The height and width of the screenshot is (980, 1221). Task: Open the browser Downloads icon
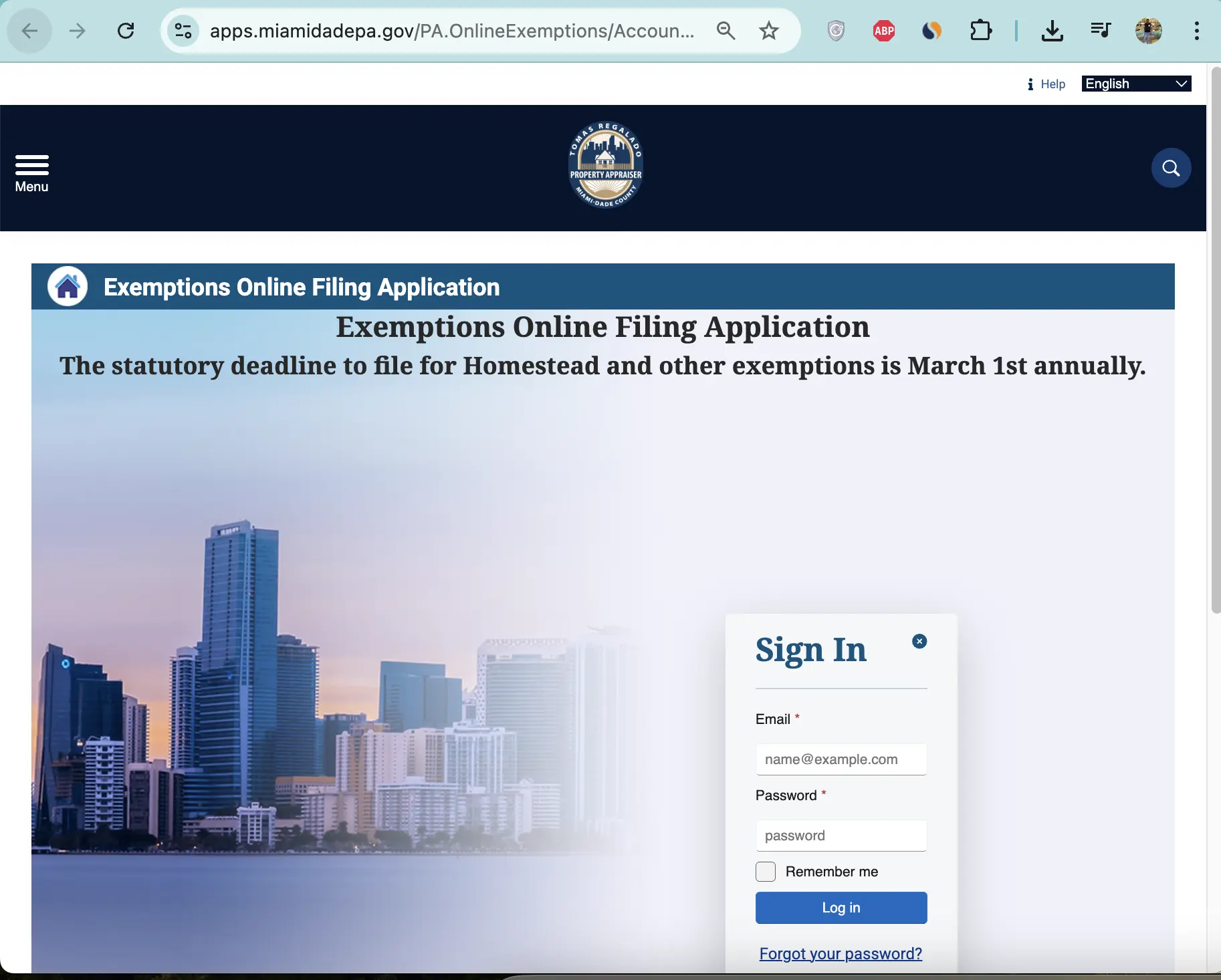[1052, 30]
